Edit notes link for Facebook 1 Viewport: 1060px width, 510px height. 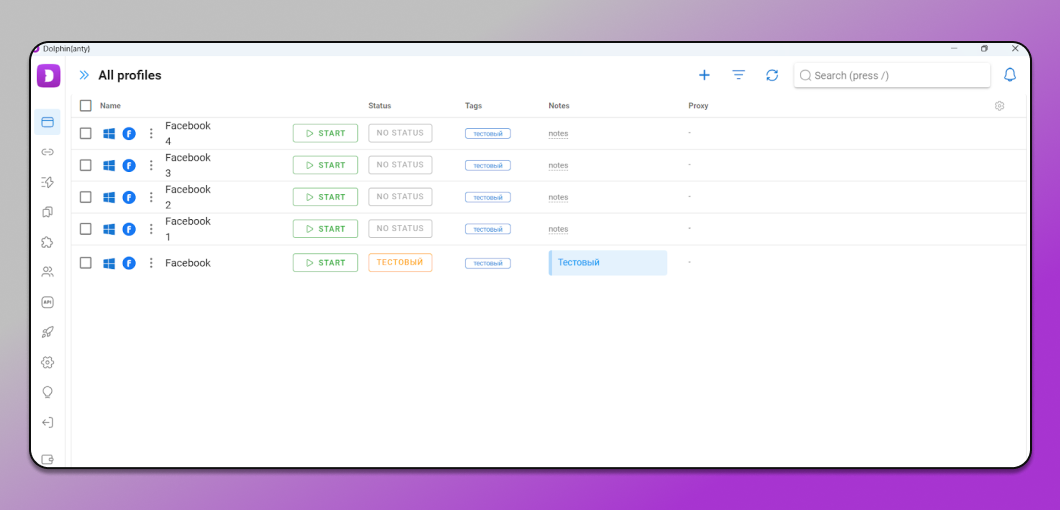point(558,229)
